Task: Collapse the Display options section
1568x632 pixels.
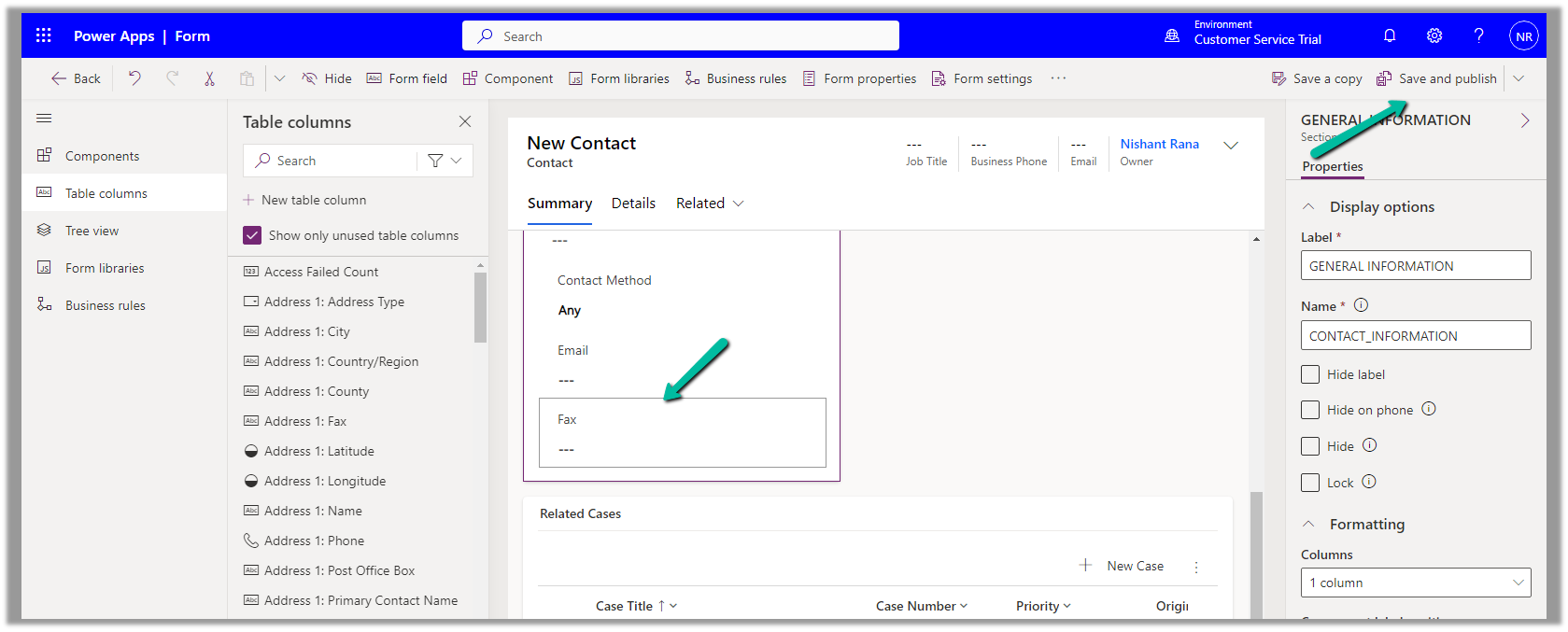Action: [x=1309, y=206]
